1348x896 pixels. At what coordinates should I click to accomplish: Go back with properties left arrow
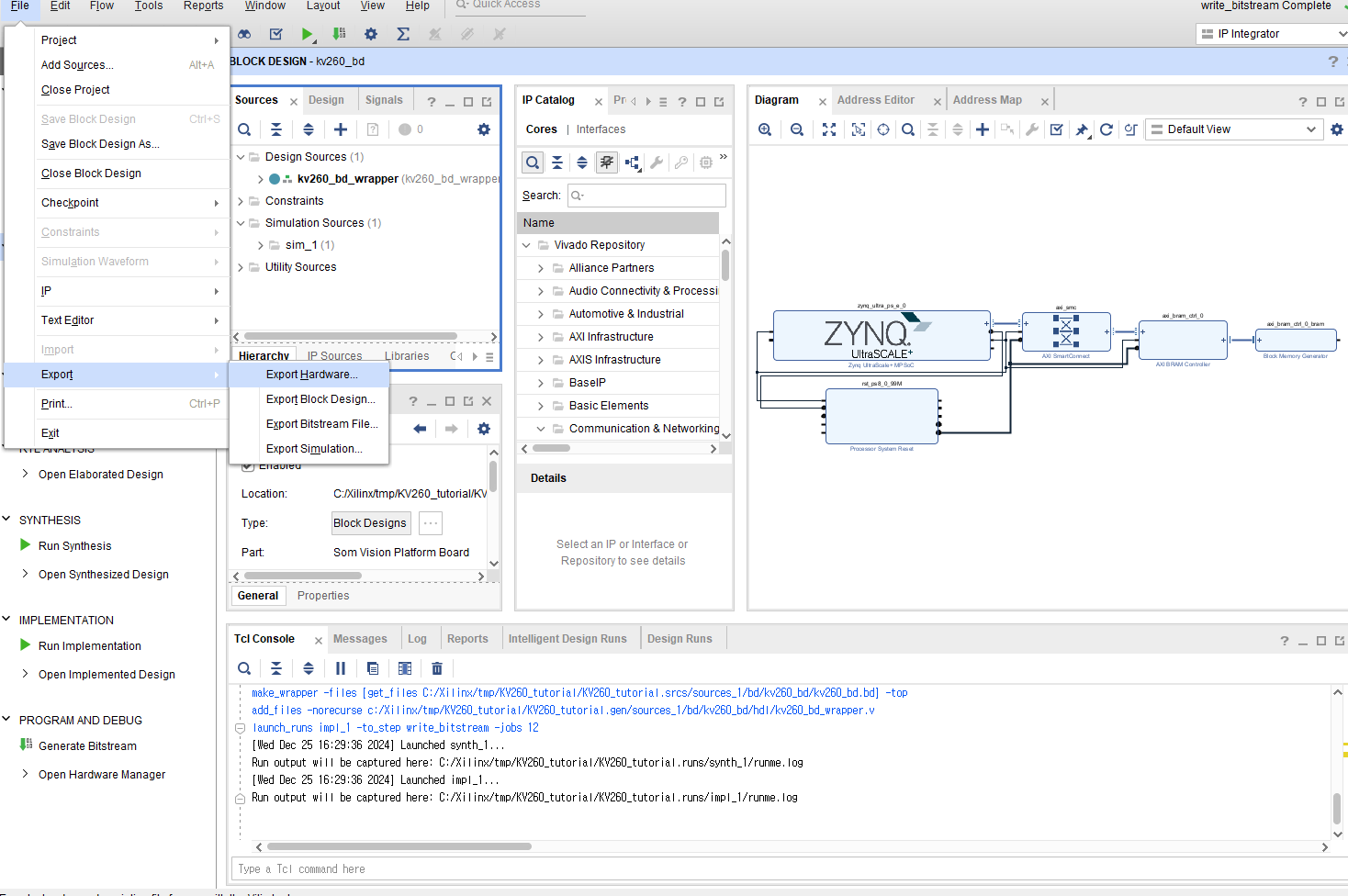[x=420, y=429]
